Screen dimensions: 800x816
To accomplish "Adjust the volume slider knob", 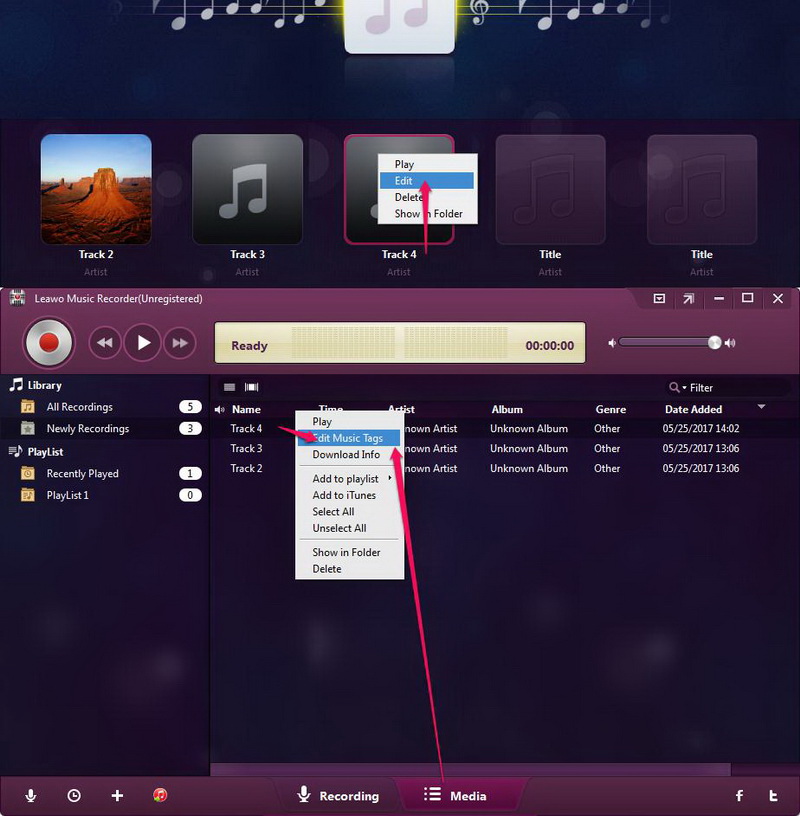I will (x=715, y=342).
